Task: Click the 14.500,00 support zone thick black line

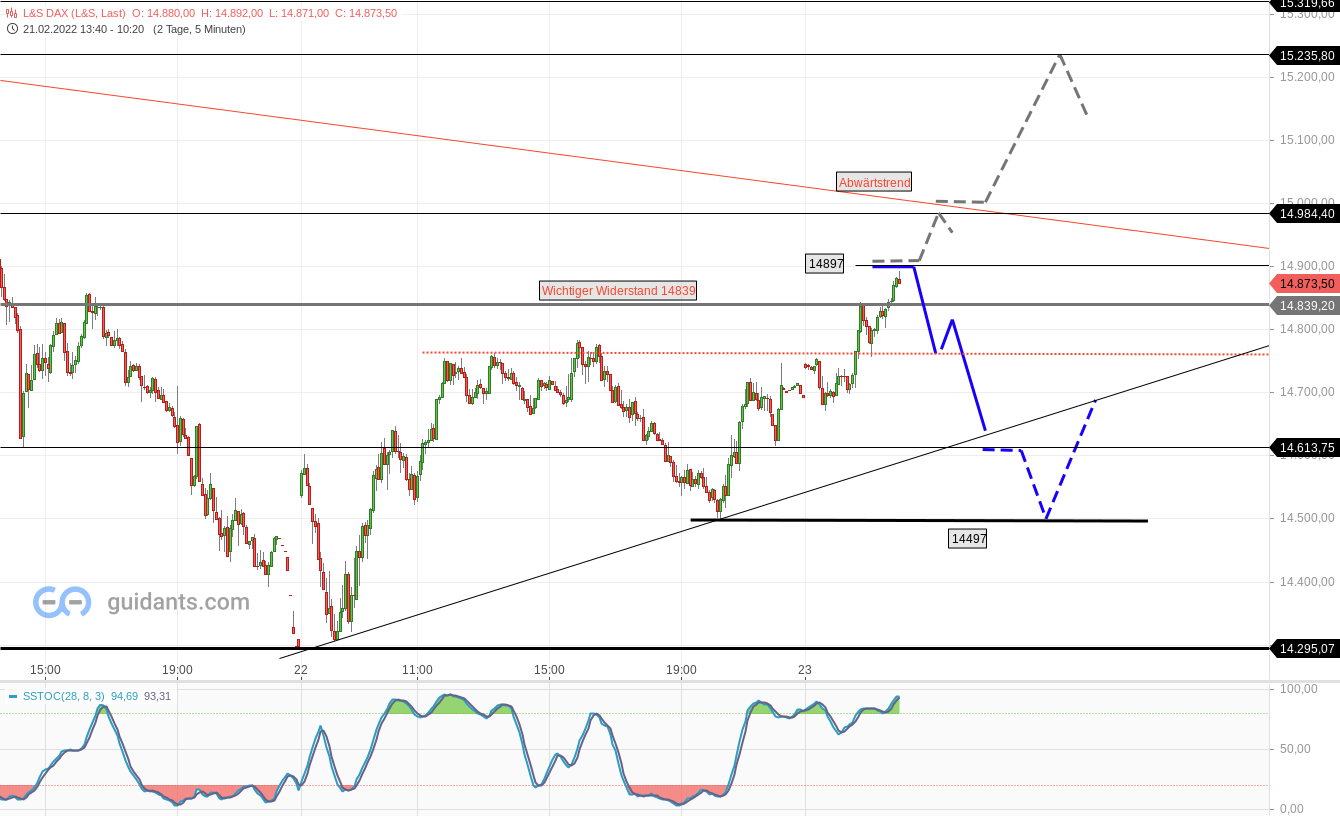Action: point(920,520)
